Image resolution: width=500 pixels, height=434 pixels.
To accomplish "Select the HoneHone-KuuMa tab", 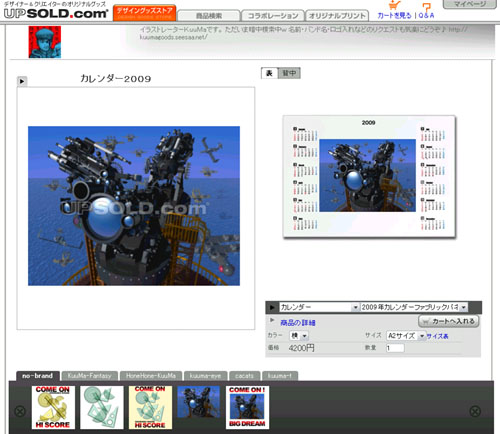I will coord(151,376).
